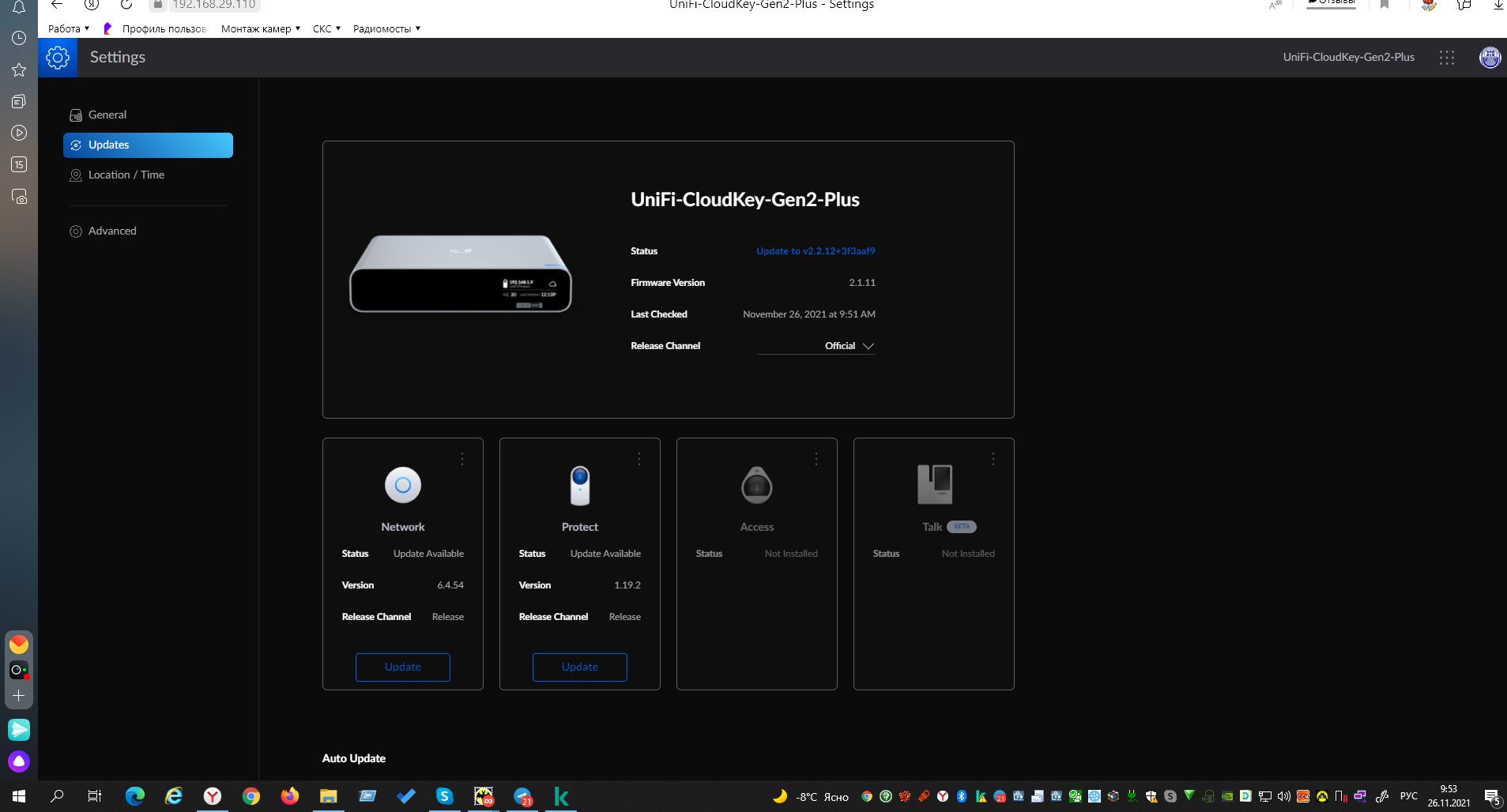
Task: Reload the page with refresh icon
Action: 126,5
